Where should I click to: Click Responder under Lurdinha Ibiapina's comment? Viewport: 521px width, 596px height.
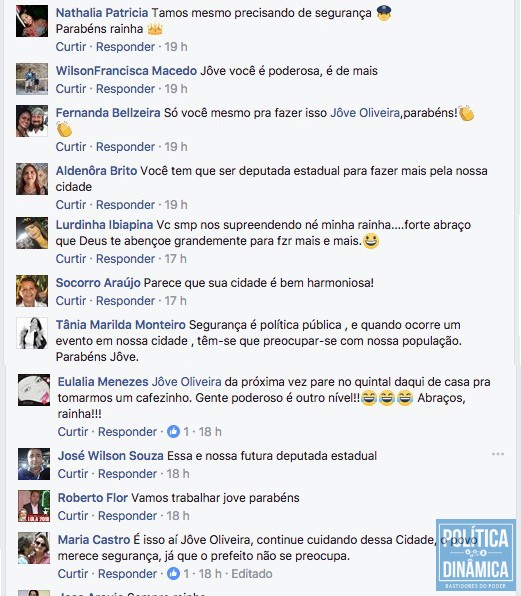pyautogui.click(x=125, y=258)
